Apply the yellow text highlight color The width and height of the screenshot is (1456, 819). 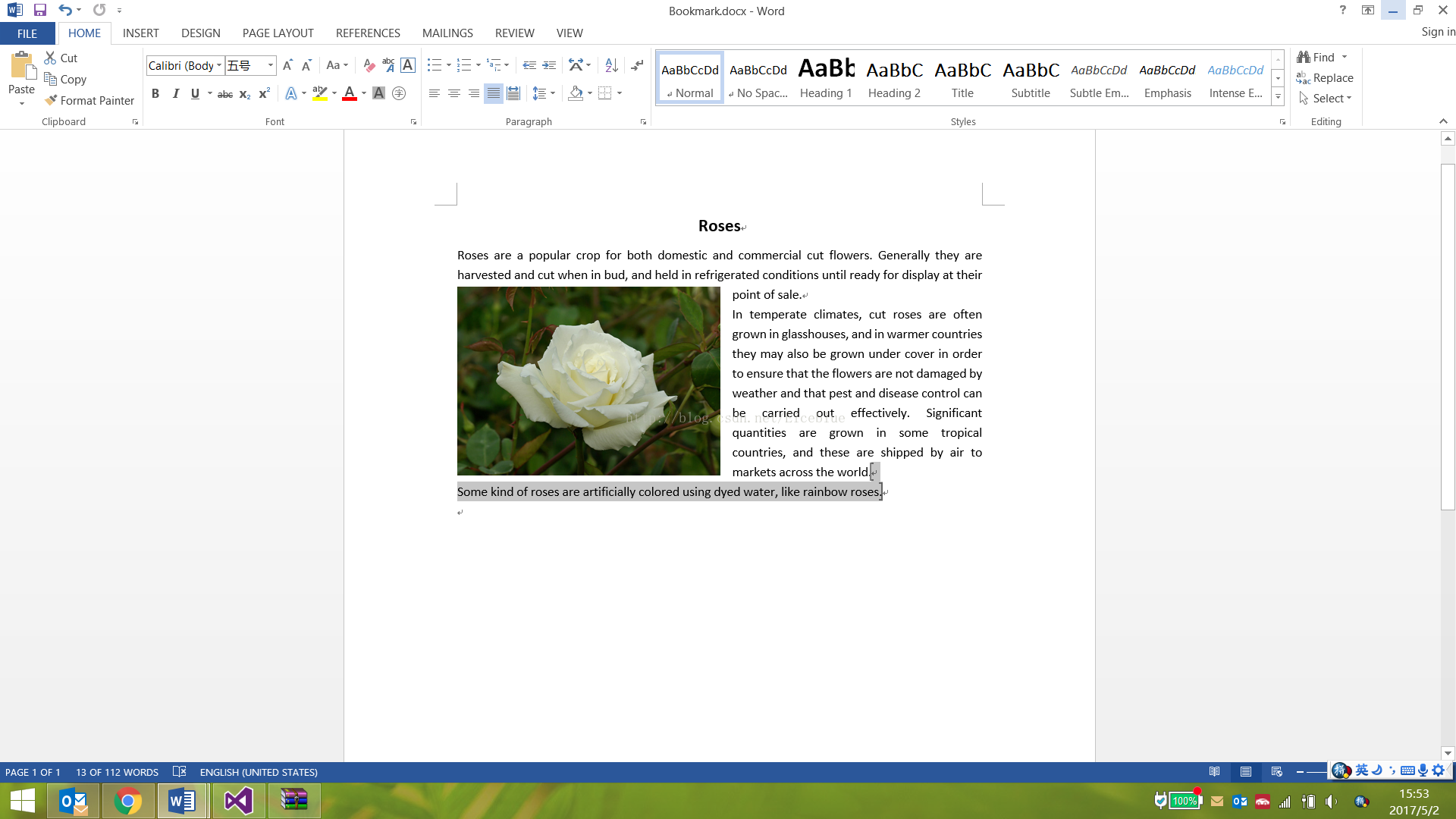tap(319, 93)
